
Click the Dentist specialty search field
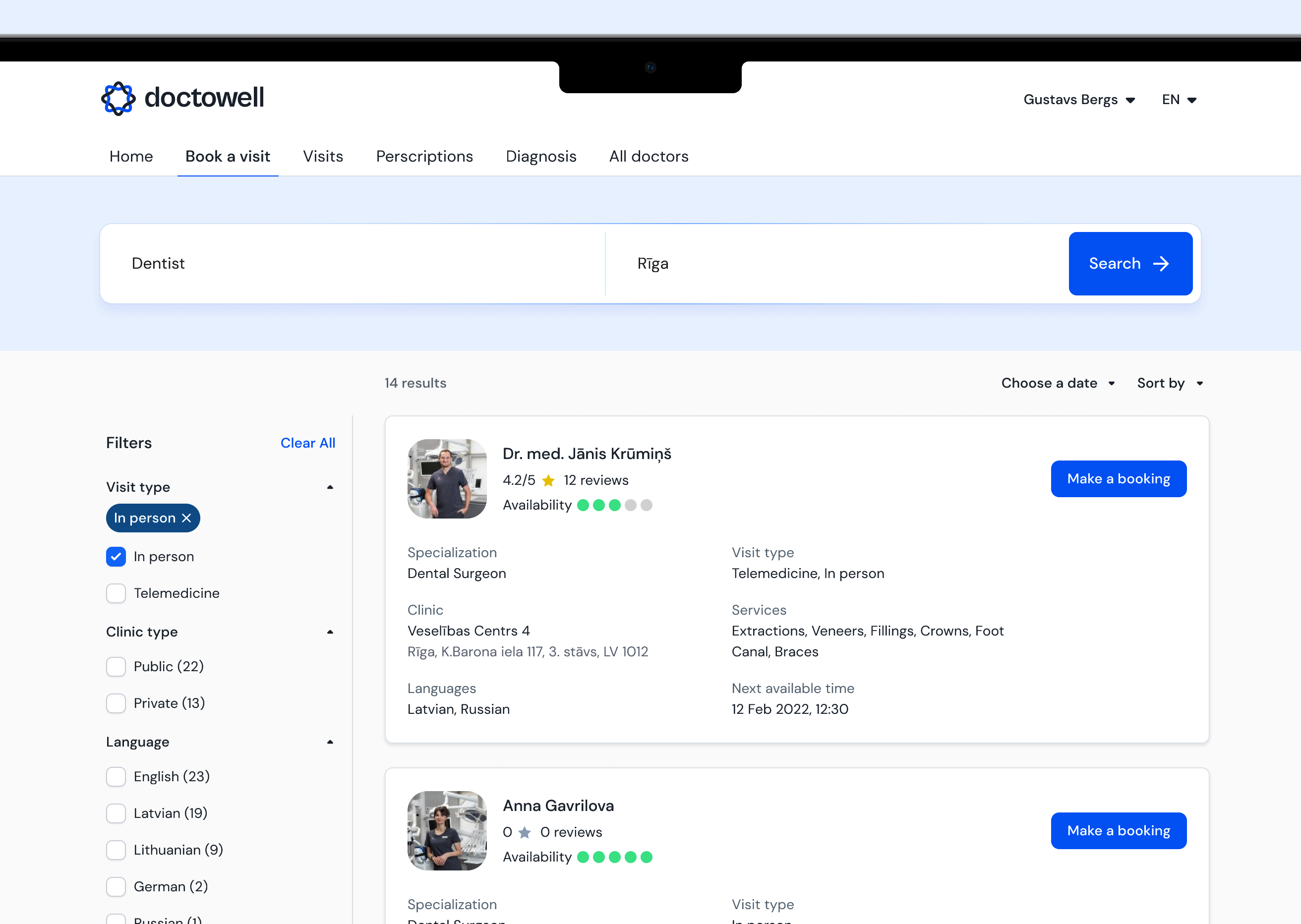353,263
